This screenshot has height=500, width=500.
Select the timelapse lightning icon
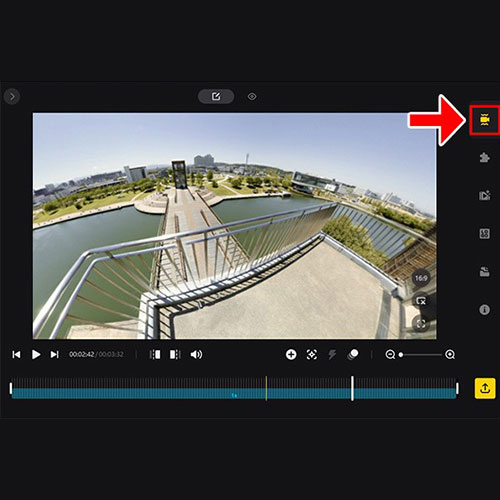[332, 354]
